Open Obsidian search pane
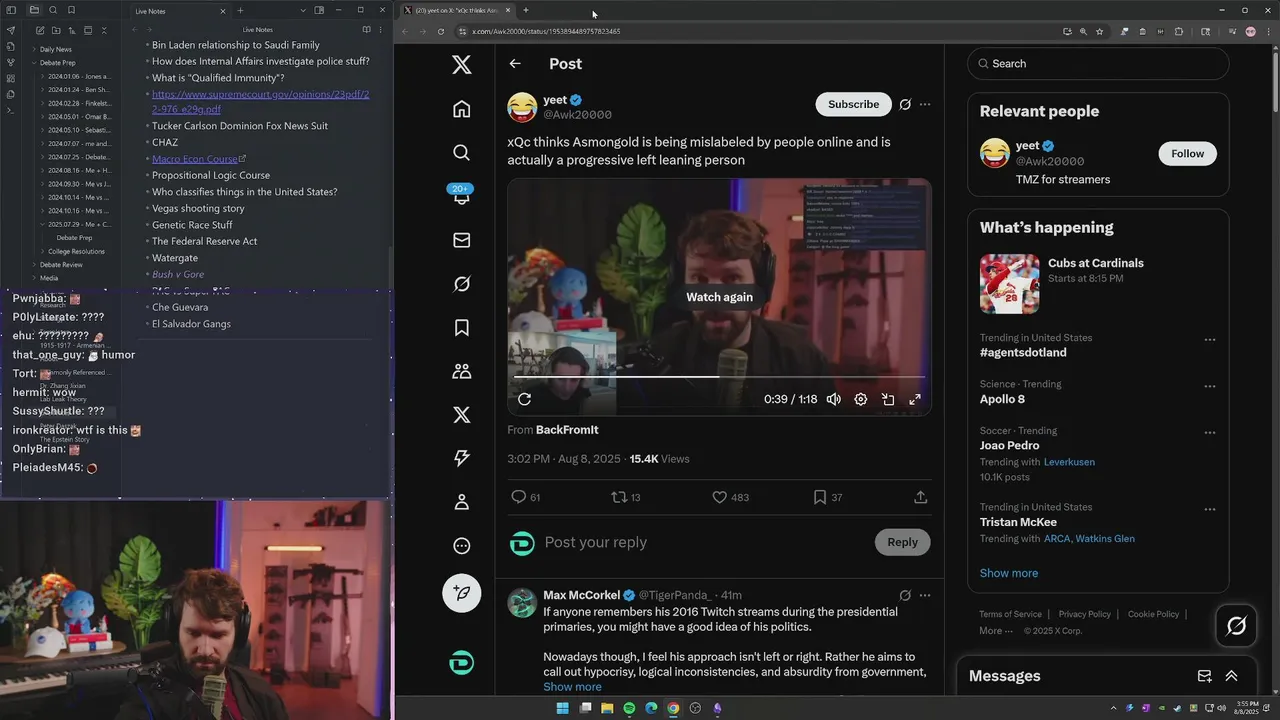 [x=53, y=10]
